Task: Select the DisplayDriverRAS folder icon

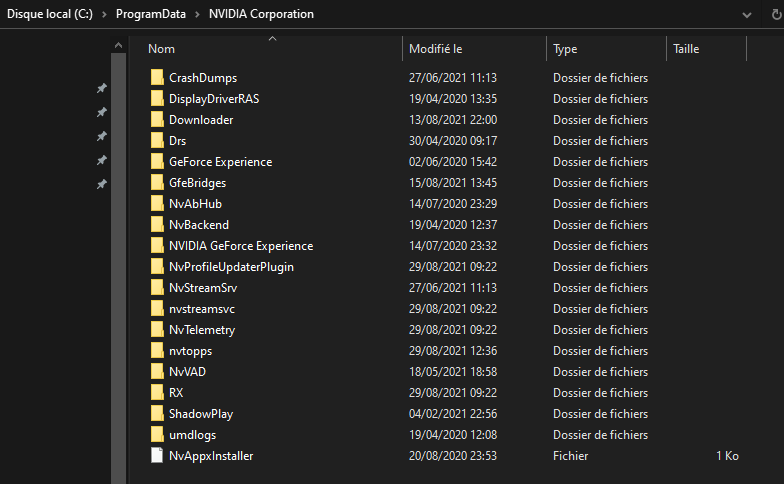Action: point(157,98)
